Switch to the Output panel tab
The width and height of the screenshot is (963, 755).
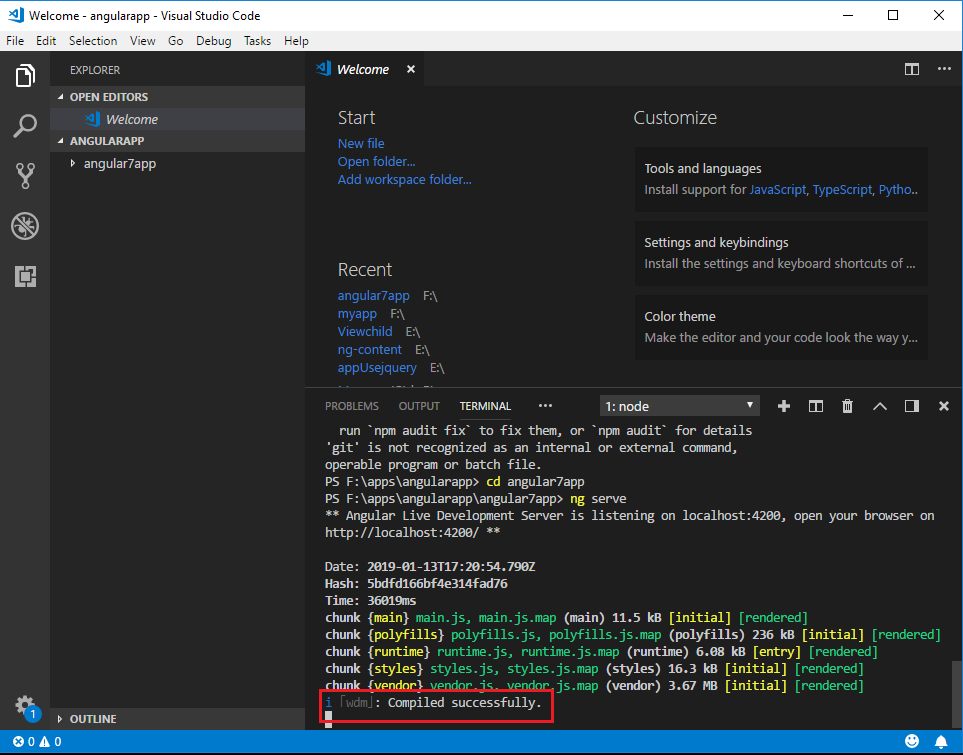419,406
